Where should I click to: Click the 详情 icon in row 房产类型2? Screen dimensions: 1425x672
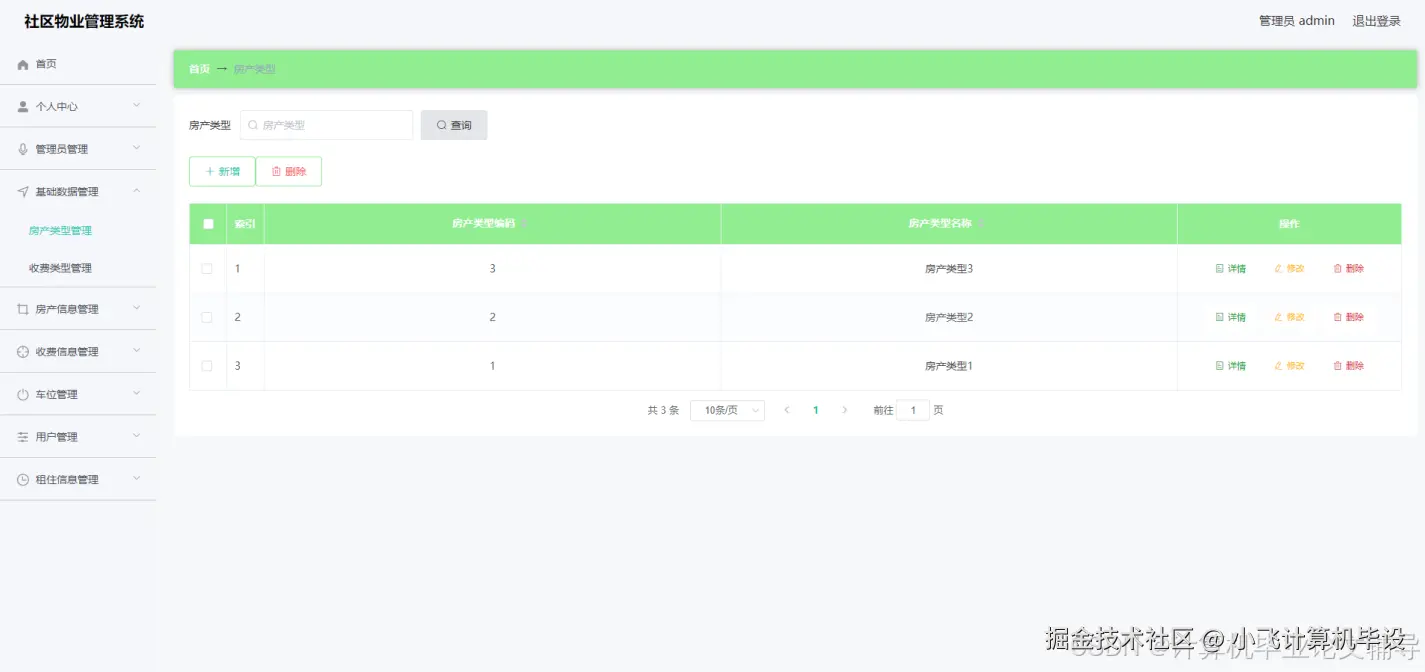(x=1219, y=317)
